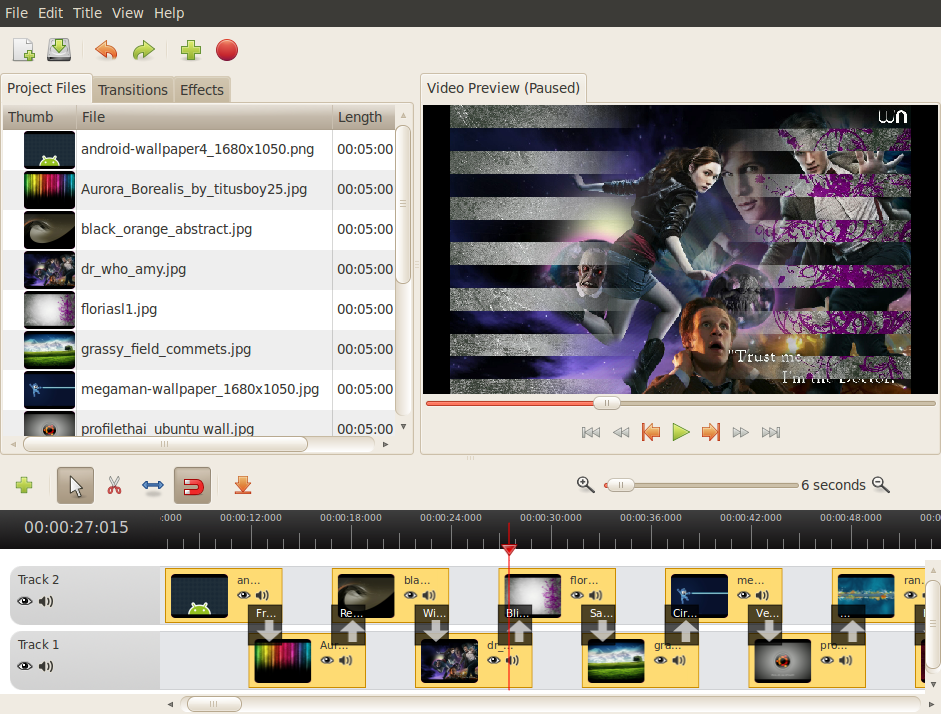Toggle the magnet snapping tool

192,486
